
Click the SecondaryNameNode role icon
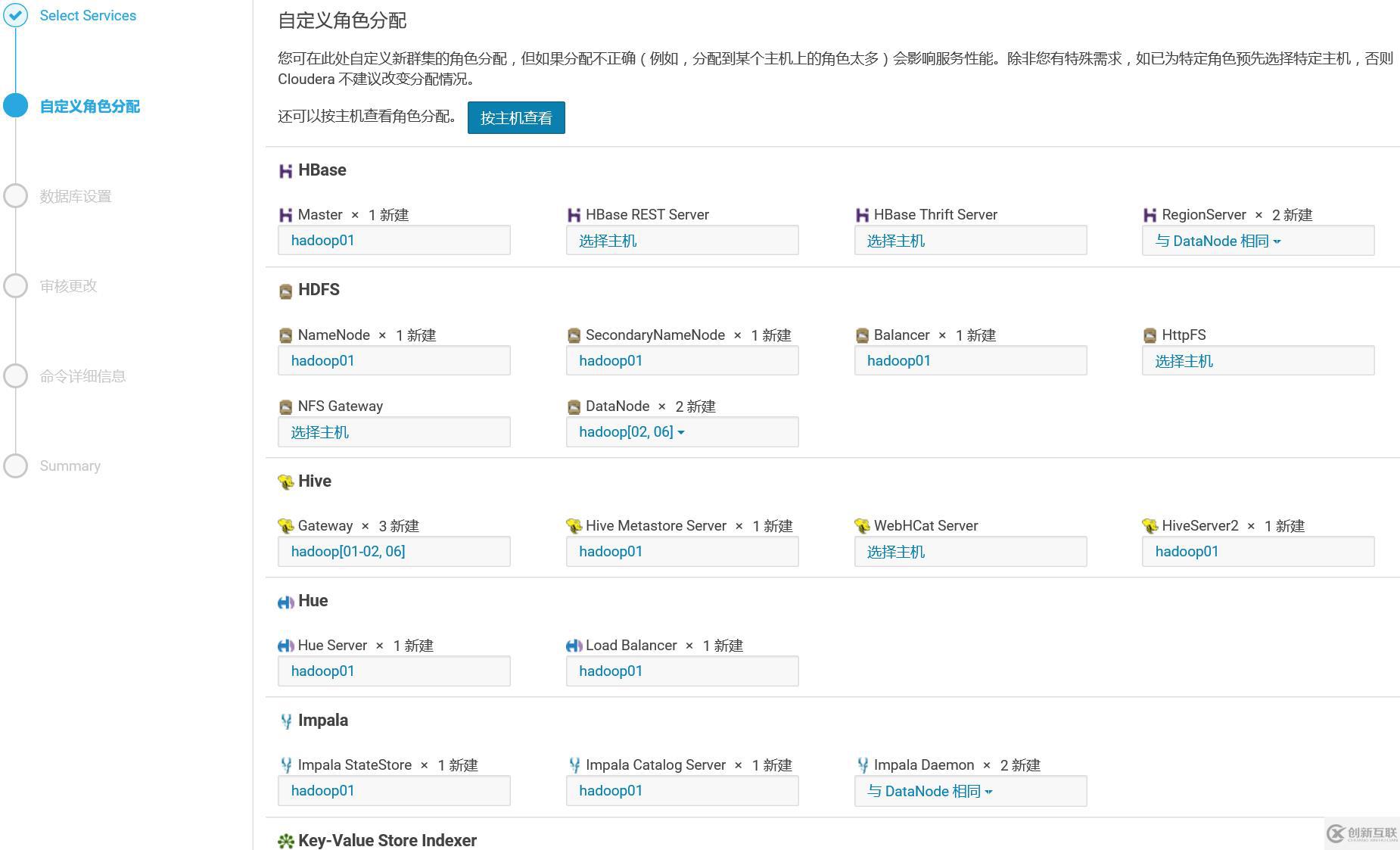tap(574, 335)
